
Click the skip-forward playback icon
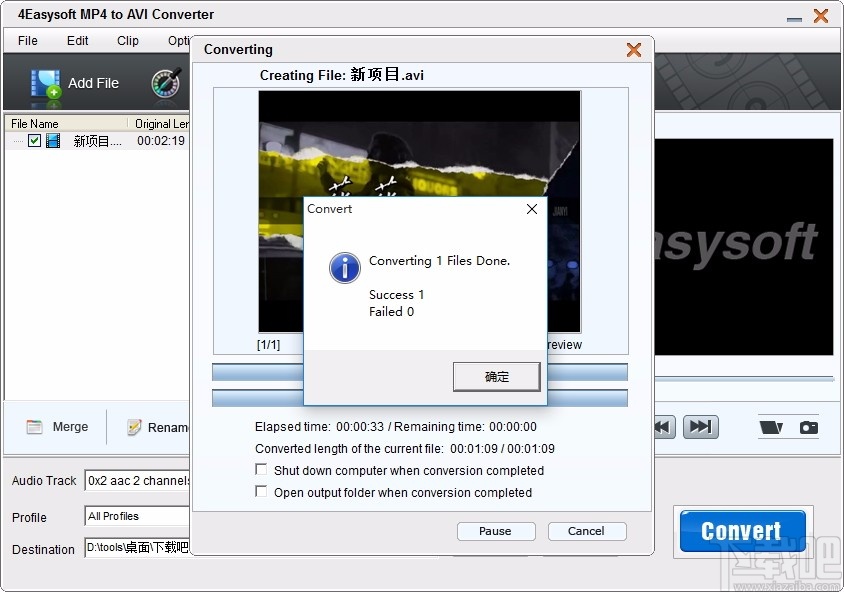pyautogui.click(x=700, y=426)
